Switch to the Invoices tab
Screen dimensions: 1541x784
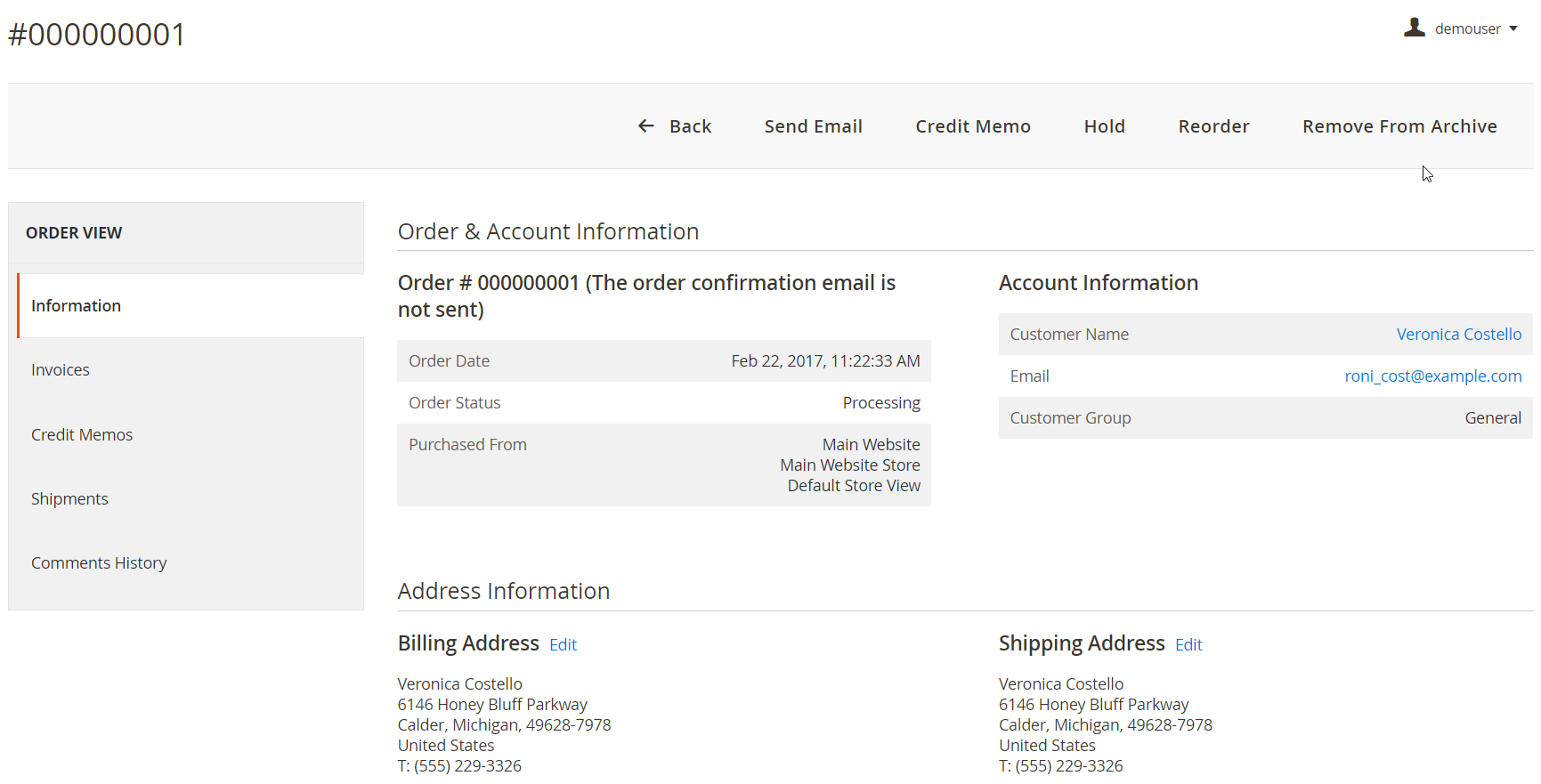tap(61, 370)
